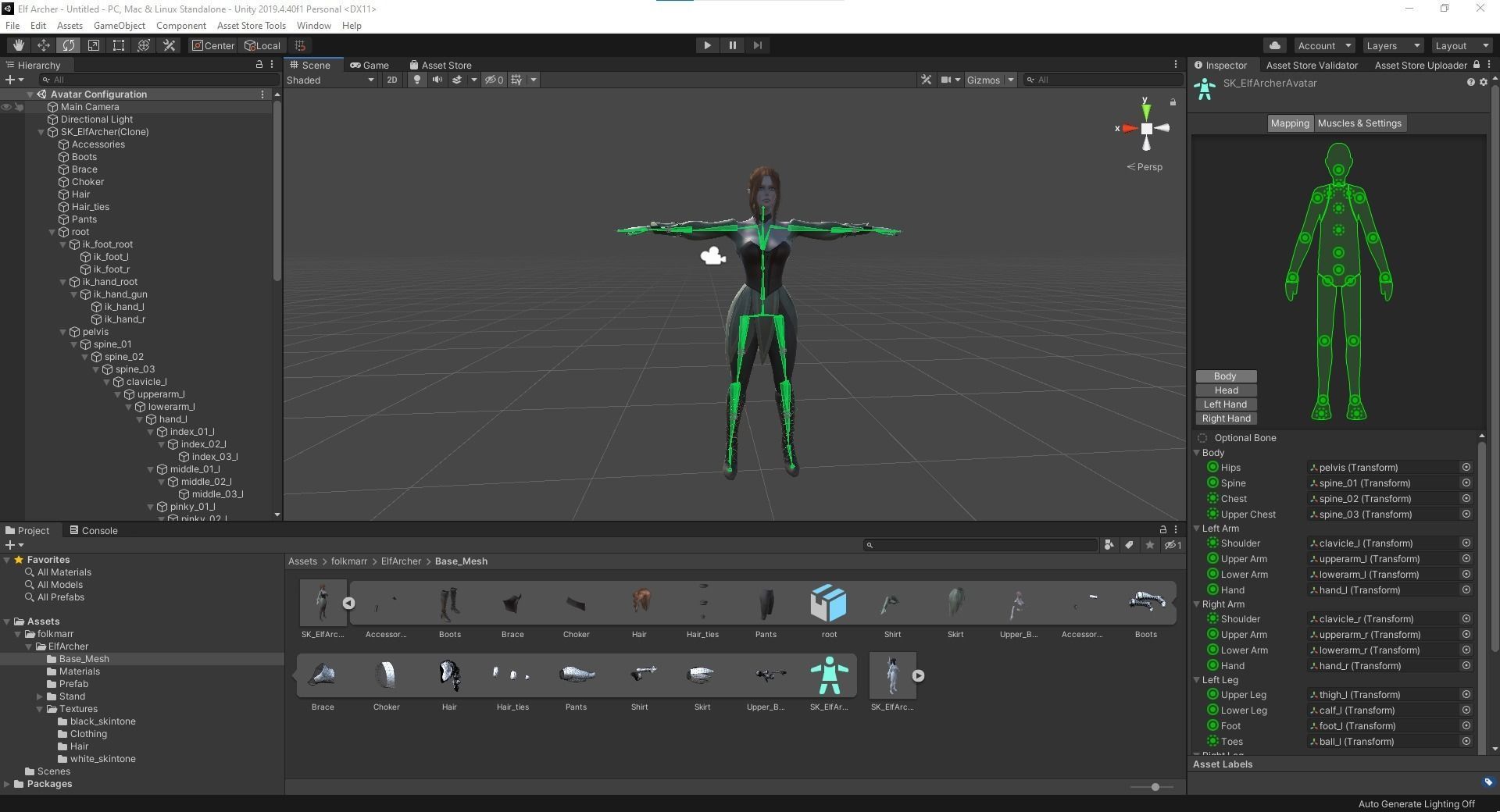The image size is (1500, 812).
Task: Click the hierarchy vertical scrollbar
Action: click(x=277, y=191)
